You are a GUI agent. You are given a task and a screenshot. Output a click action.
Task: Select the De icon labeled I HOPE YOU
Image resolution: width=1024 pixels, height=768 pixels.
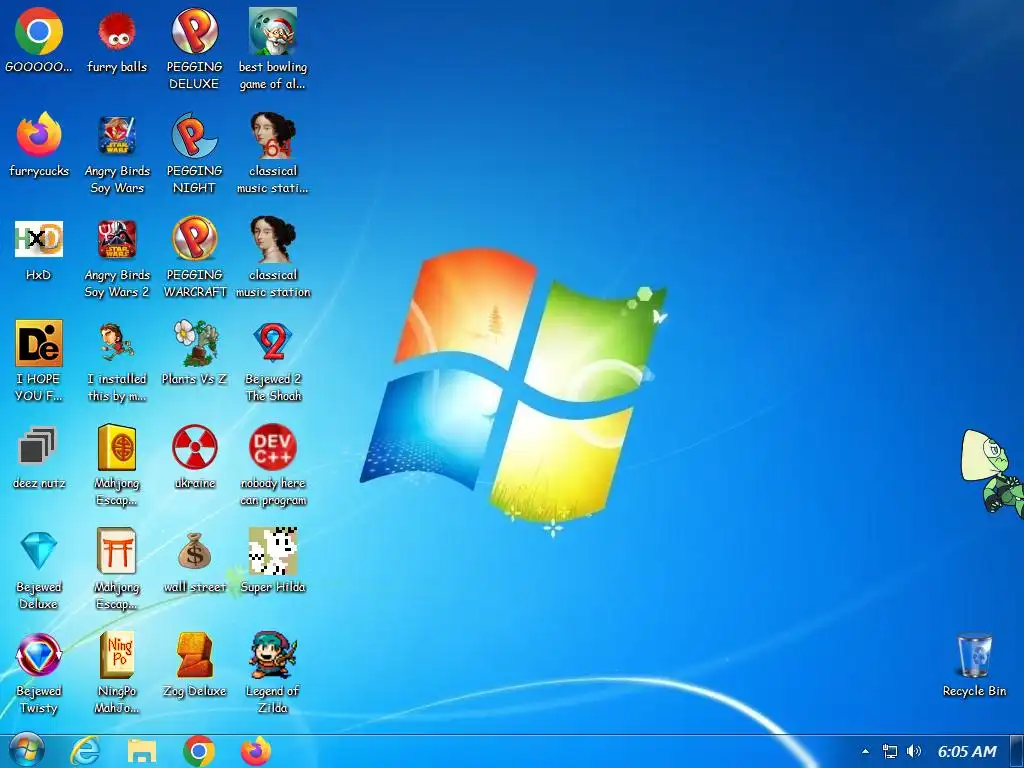[39, 343]
